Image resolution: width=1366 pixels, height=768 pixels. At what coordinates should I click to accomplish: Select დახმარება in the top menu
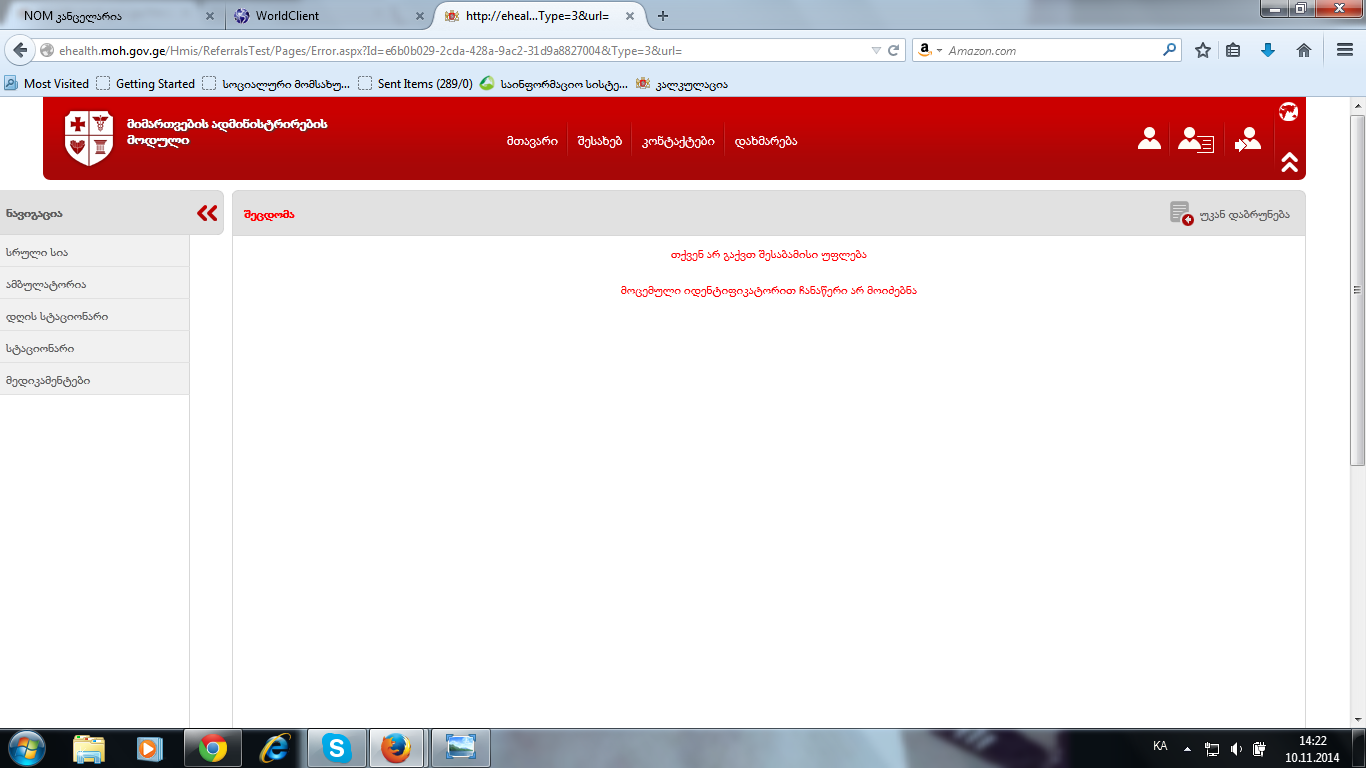766,141
